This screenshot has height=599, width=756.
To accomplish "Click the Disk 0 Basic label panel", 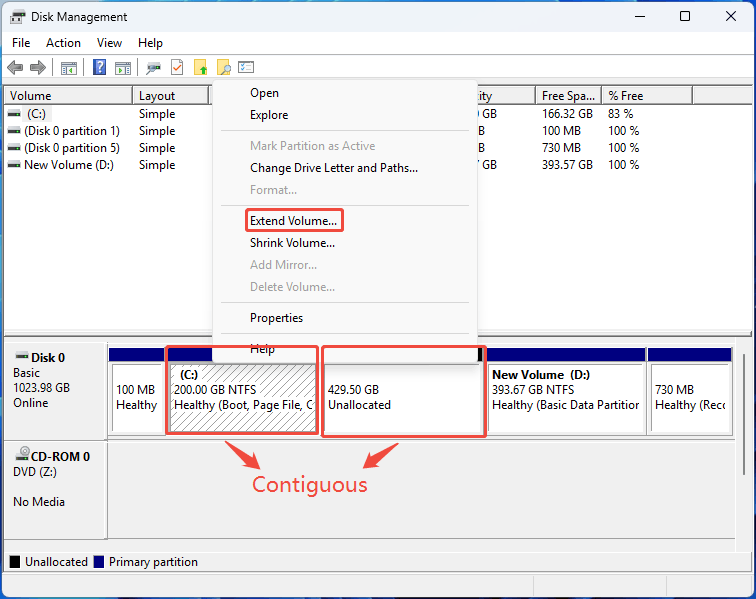I will click(55, 390).
